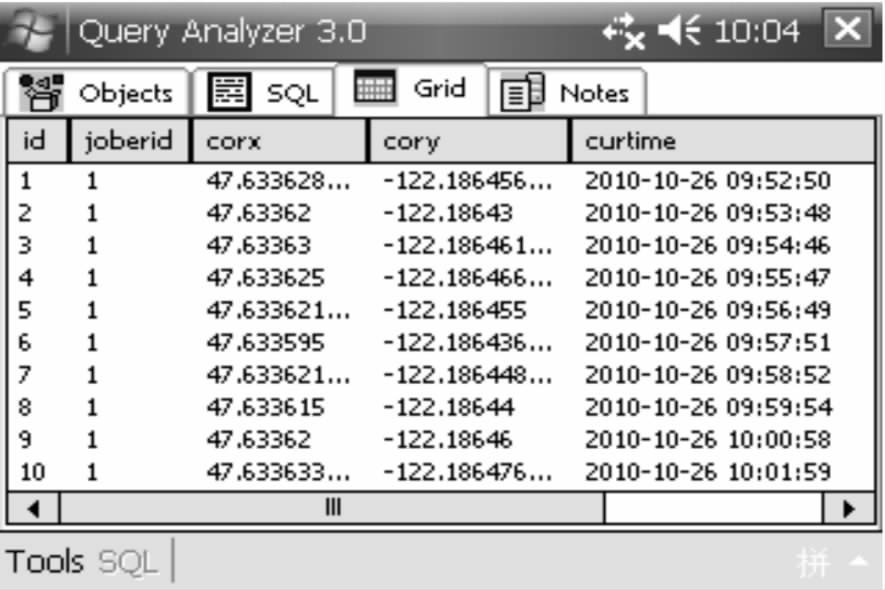Select curtime 2010-10-26 09:57:51

(x=708, y=343)
